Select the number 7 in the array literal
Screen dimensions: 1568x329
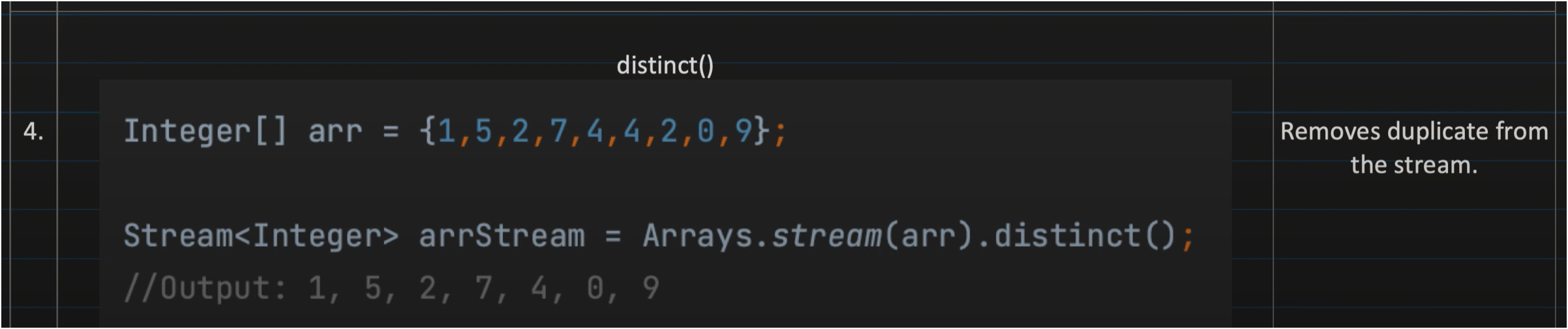[558, 132]
